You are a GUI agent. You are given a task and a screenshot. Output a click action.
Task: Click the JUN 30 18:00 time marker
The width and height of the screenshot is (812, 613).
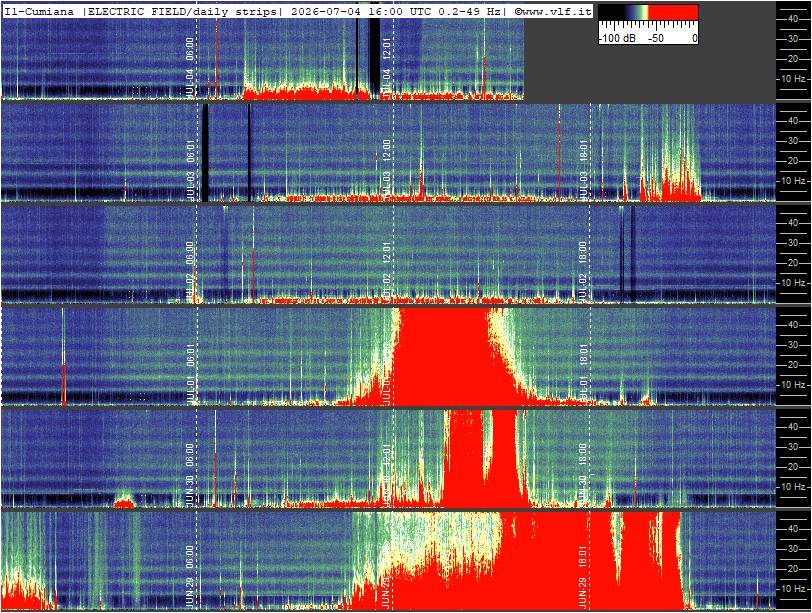pos(583,475)
